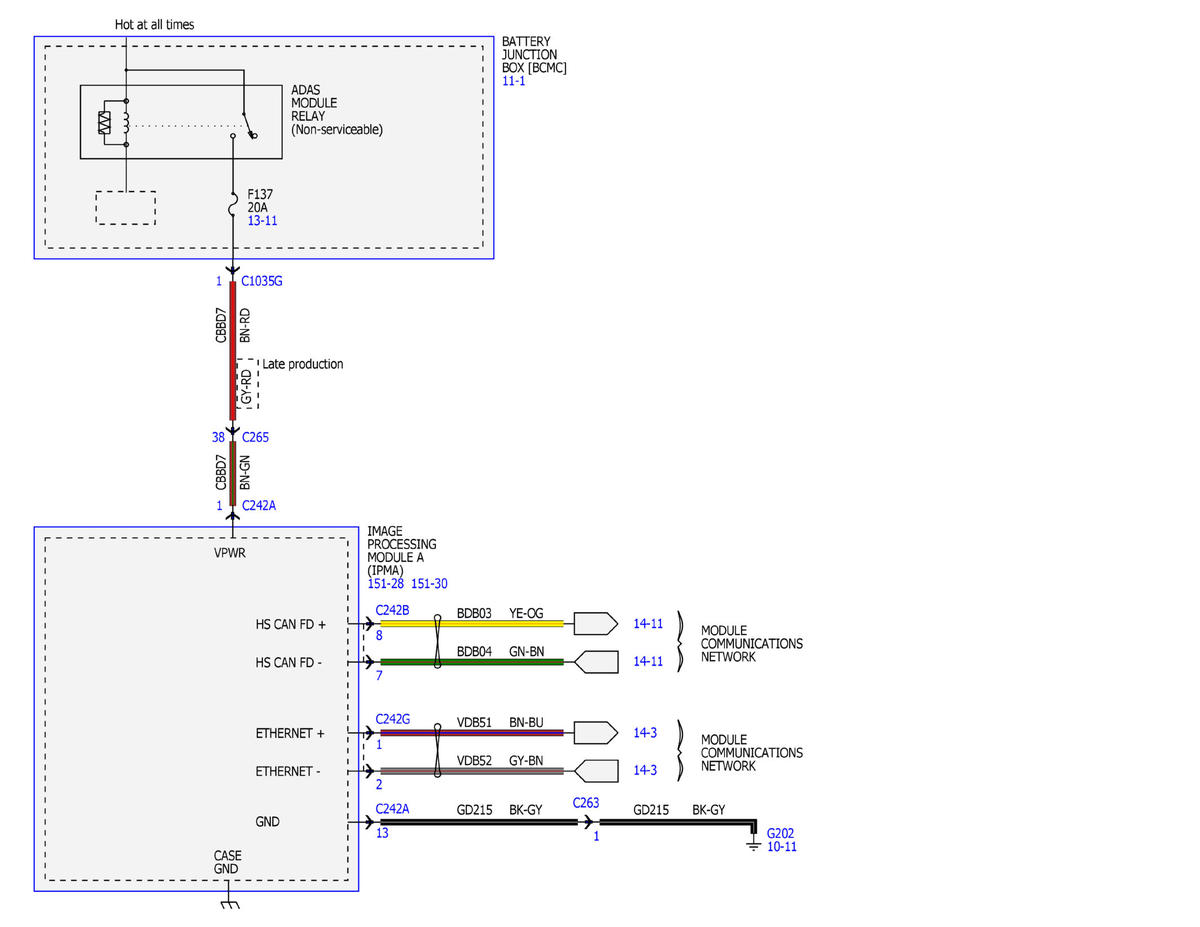Viewport: 1200px width, 927px height.
Task: Select the red CBBD7 BN-RD wire
Action: point(234,350)
